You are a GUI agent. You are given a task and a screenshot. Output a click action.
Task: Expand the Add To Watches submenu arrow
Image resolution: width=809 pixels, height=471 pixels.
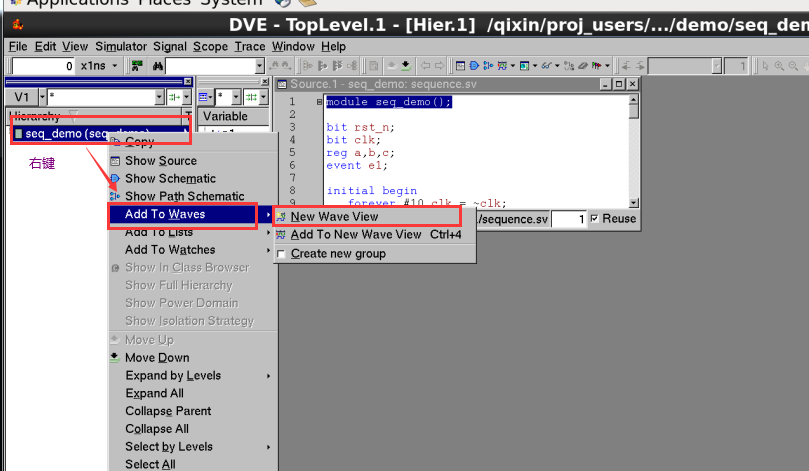pos(268,250)
